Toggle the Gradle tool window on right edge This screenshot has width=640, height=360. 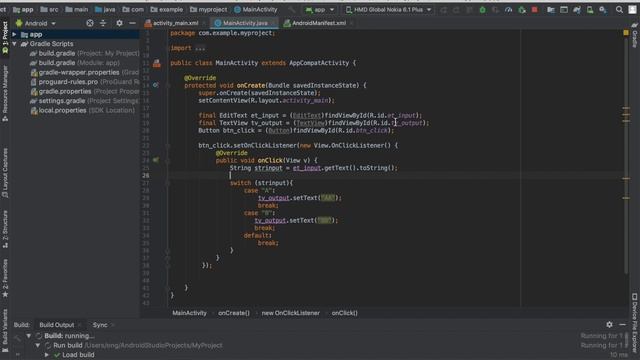635,36
